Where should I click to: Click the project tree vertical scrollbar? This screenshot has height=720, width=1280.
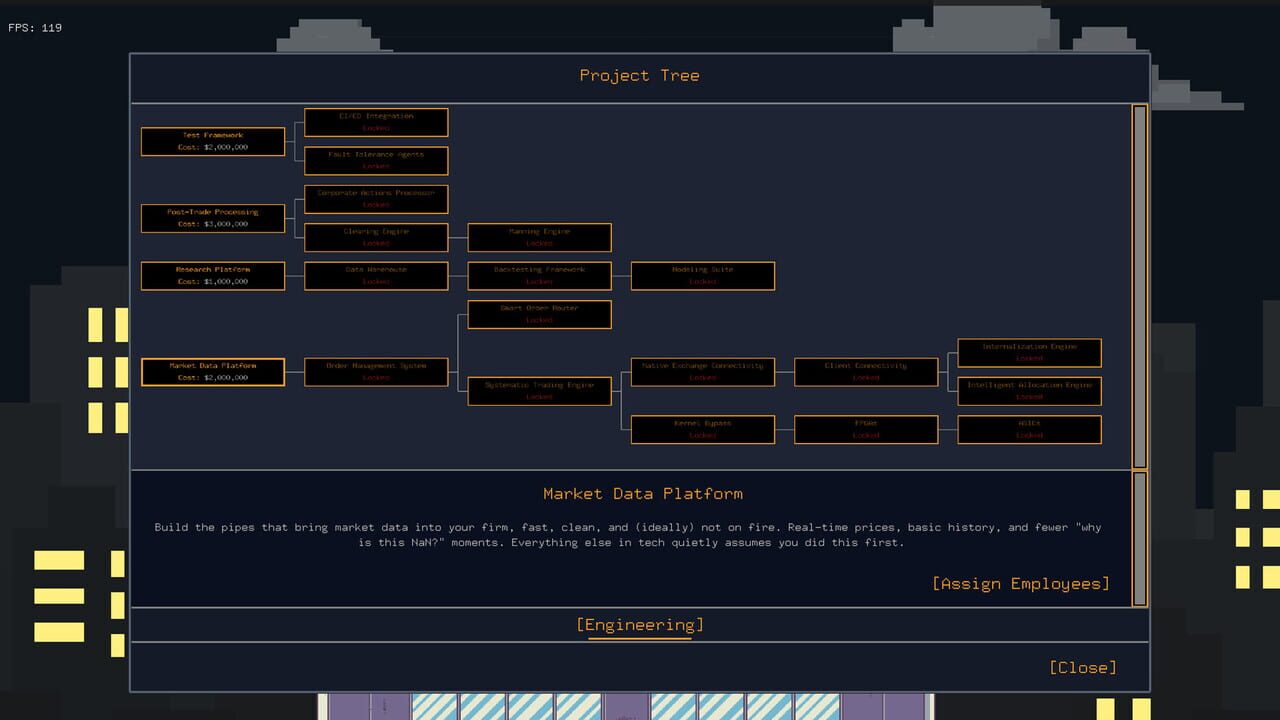tap(1139, 287)
